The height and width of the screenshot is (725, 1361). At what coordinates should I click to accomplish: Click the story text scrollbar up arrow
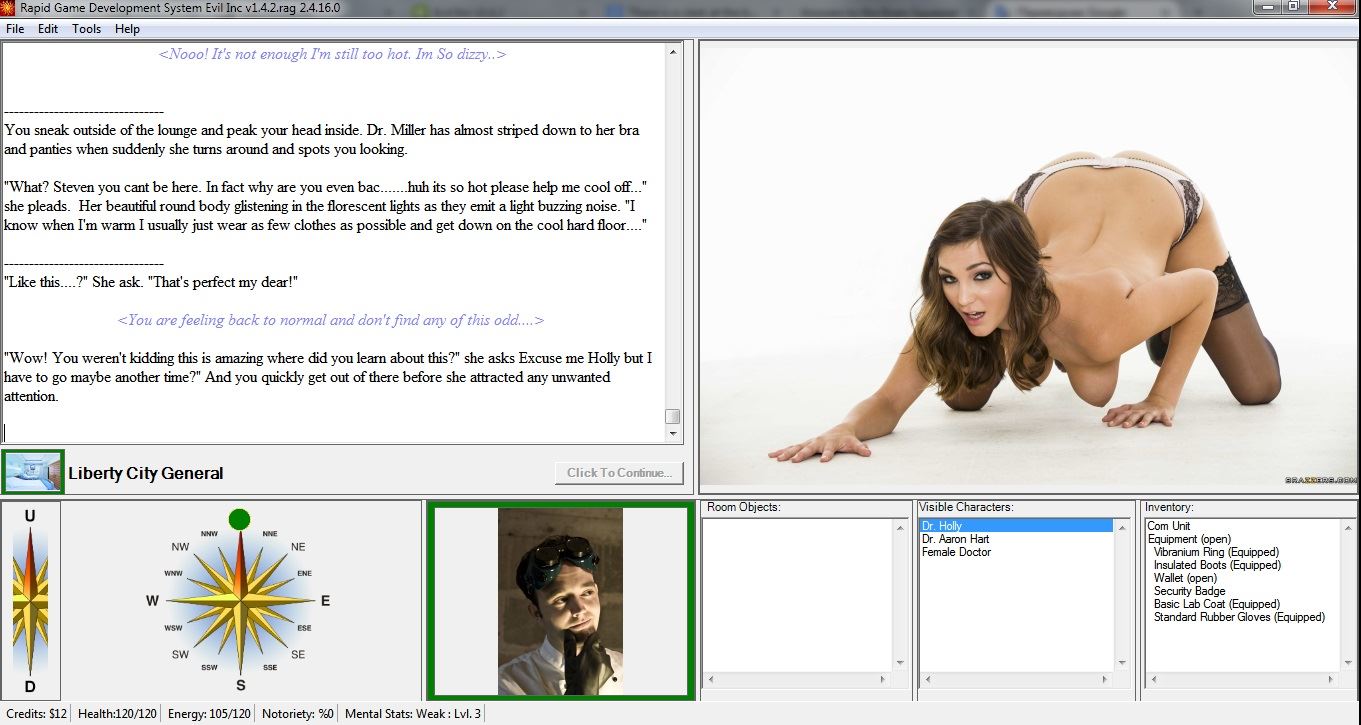(673, 50)
